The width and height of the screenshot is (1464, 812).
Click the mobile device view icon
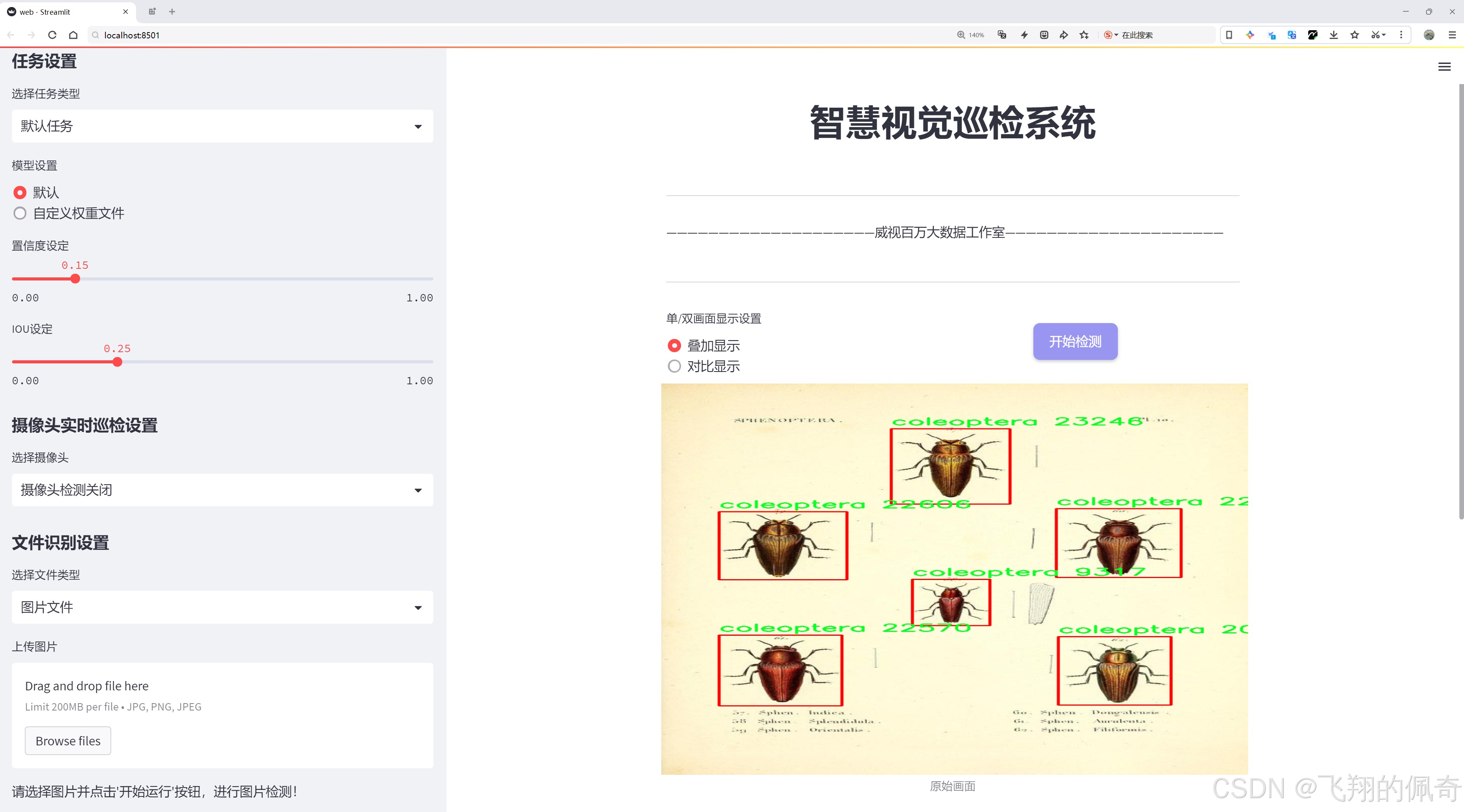pyautogui.click(x=1229, y=35)
